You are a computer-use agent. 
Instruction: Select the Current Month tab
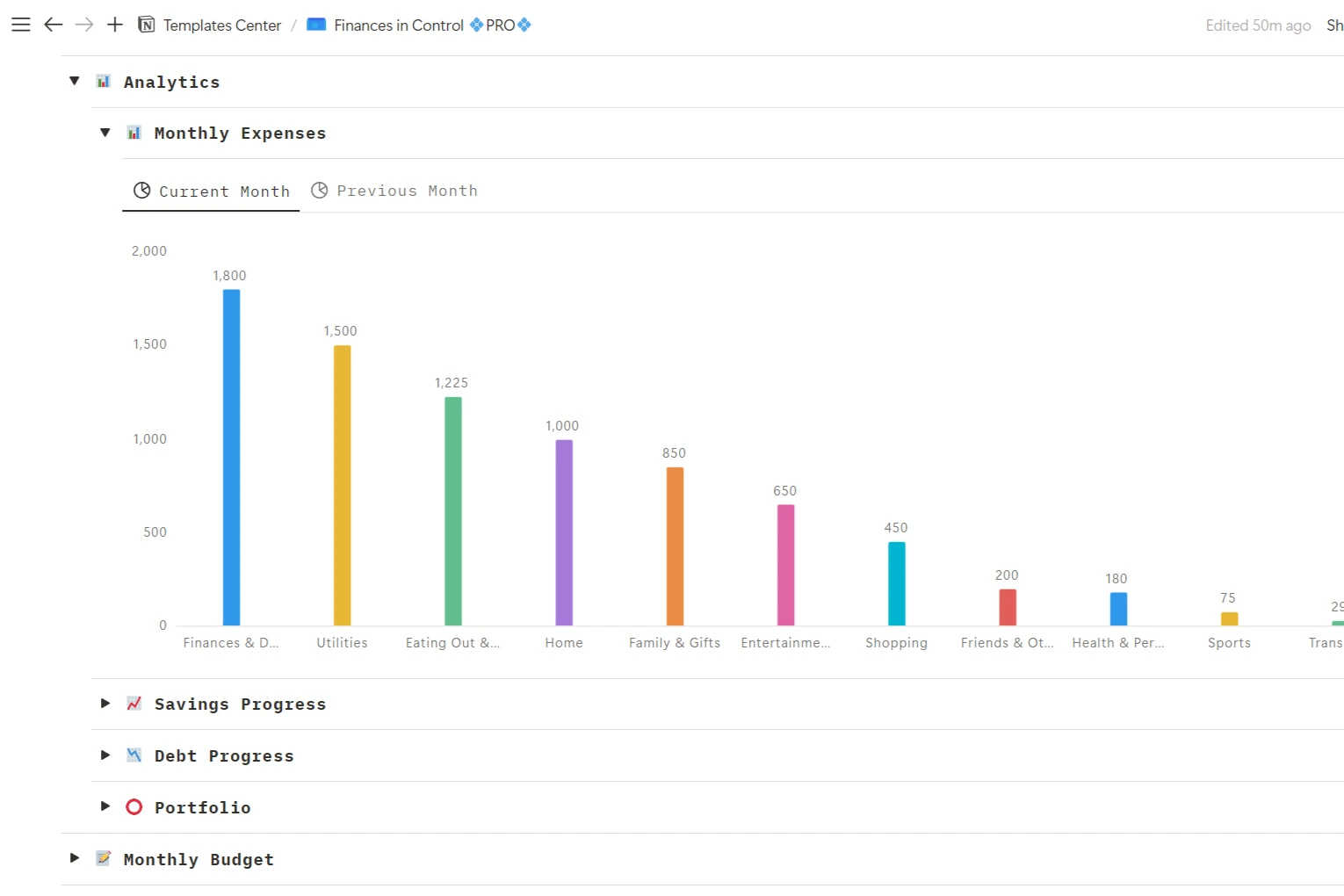212,191
